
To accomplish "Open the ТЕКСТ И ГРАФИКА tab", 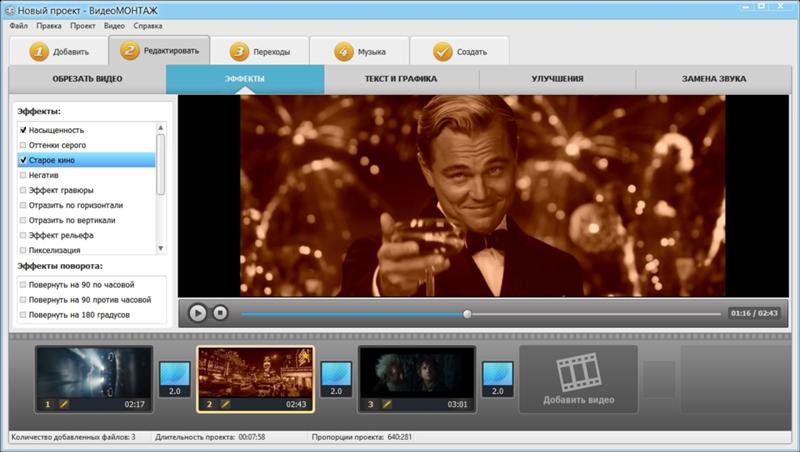I will (401, 79).
